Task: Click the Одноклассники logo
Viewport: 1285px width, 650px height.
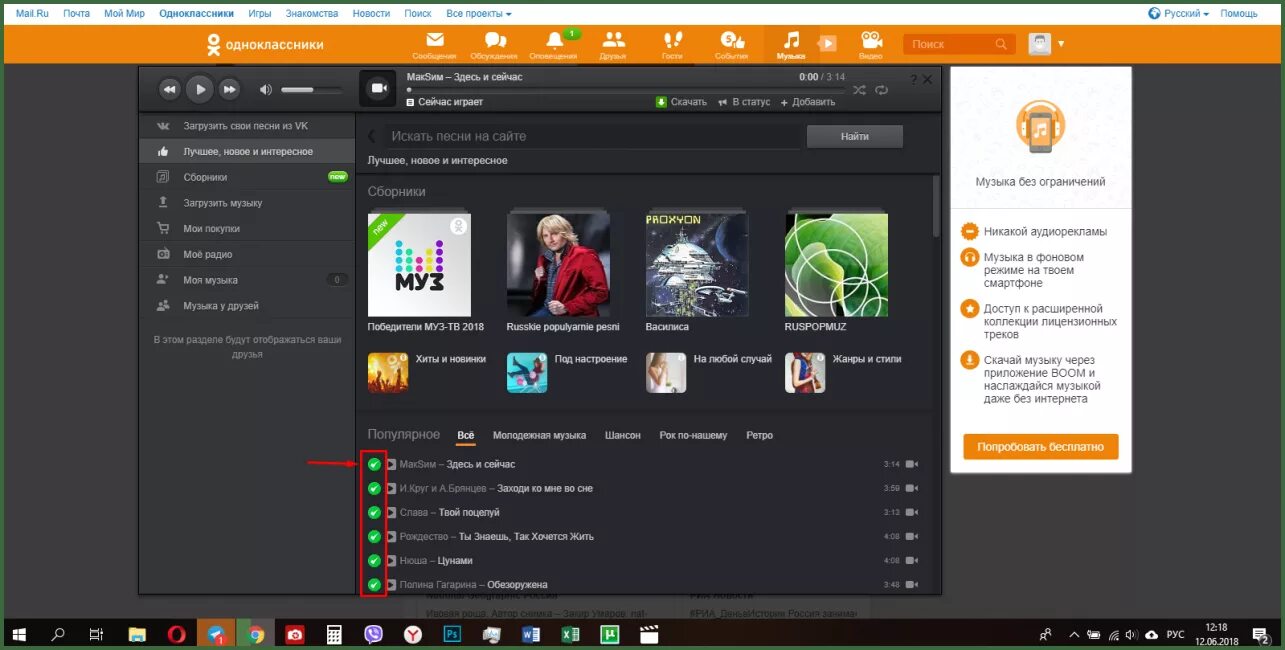Action: 265,45
